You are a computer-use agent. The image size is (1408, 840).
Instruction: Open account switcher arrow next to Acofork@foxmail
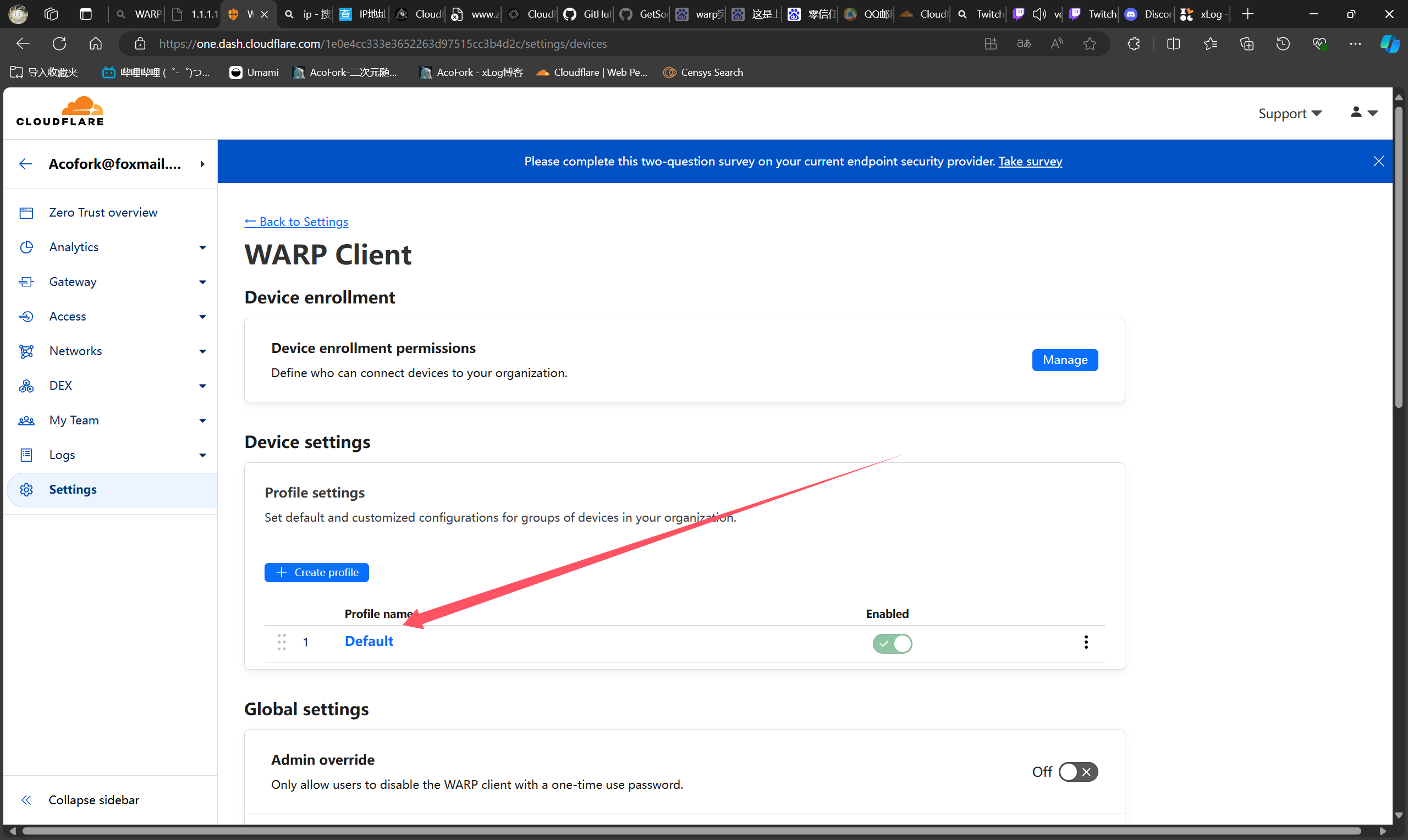202,164
